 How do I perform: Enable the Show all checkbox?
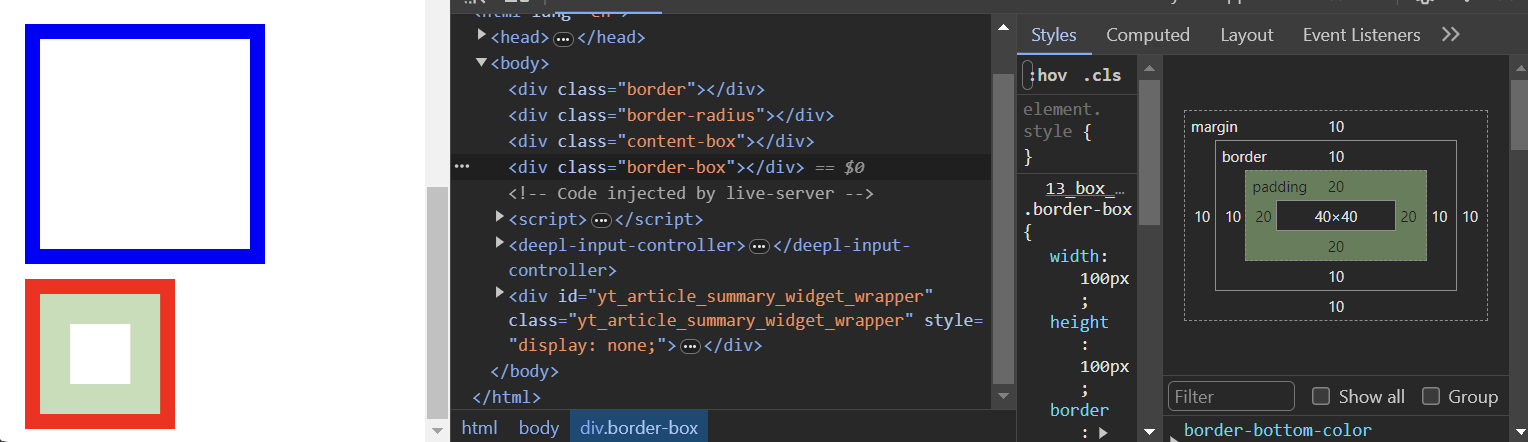(x=1321, y=396)
